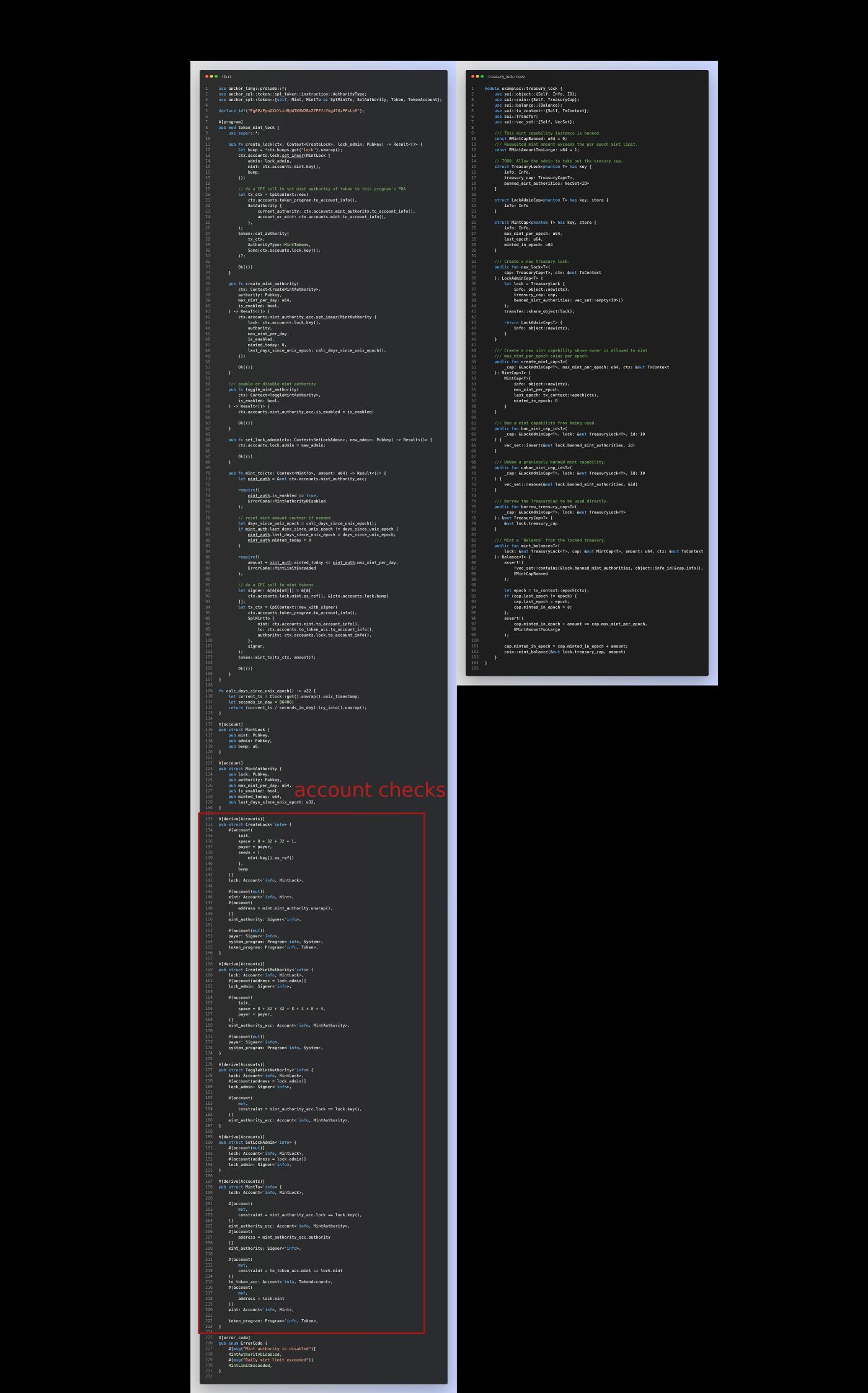The width and height of the screenshot is (868, 1393).
Task: Click the "struct TreasuryLock" definition line
Action: tap(543, 167)
